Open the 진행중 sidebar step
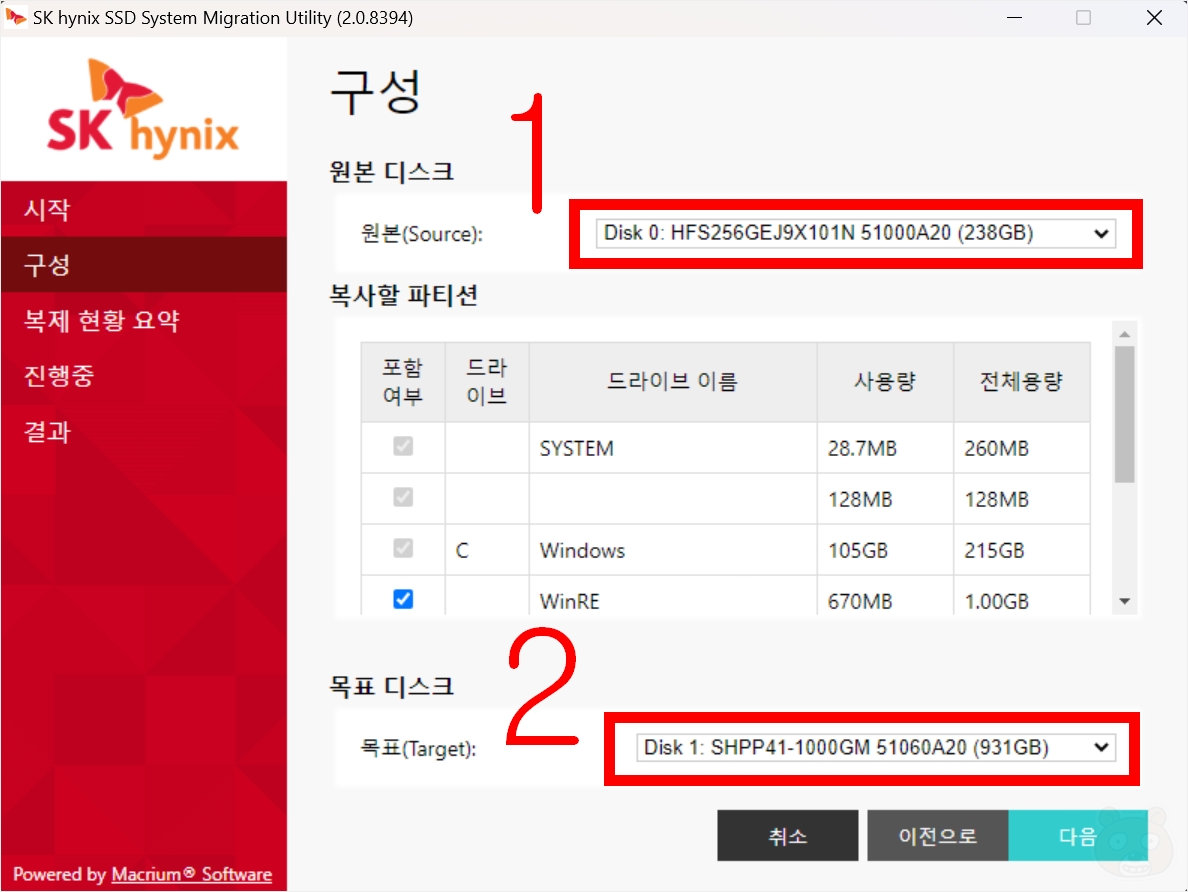Screen dimensions: 1188x892 (144, 376)
